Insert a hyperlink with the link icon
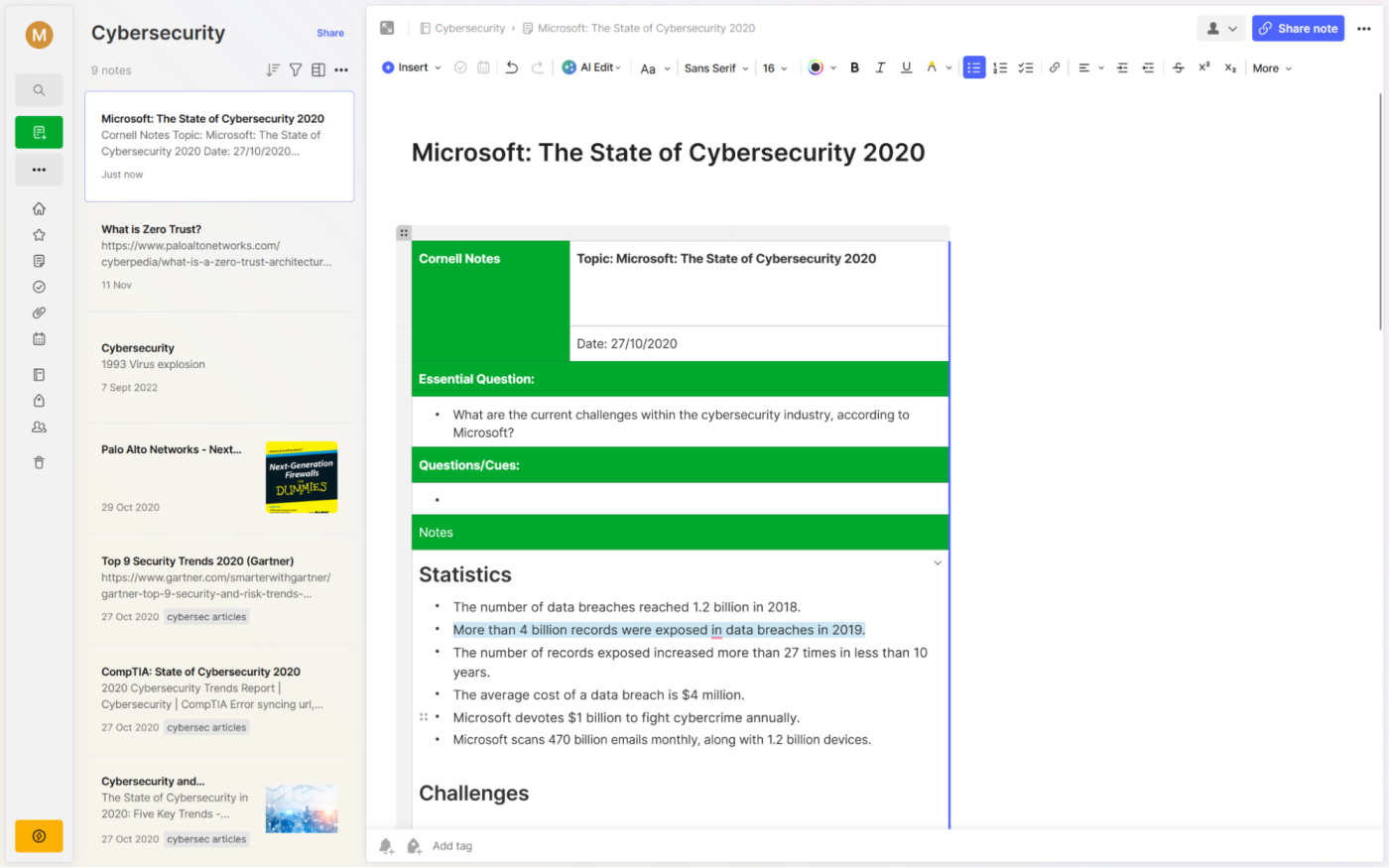 (x=1055, y=67)
